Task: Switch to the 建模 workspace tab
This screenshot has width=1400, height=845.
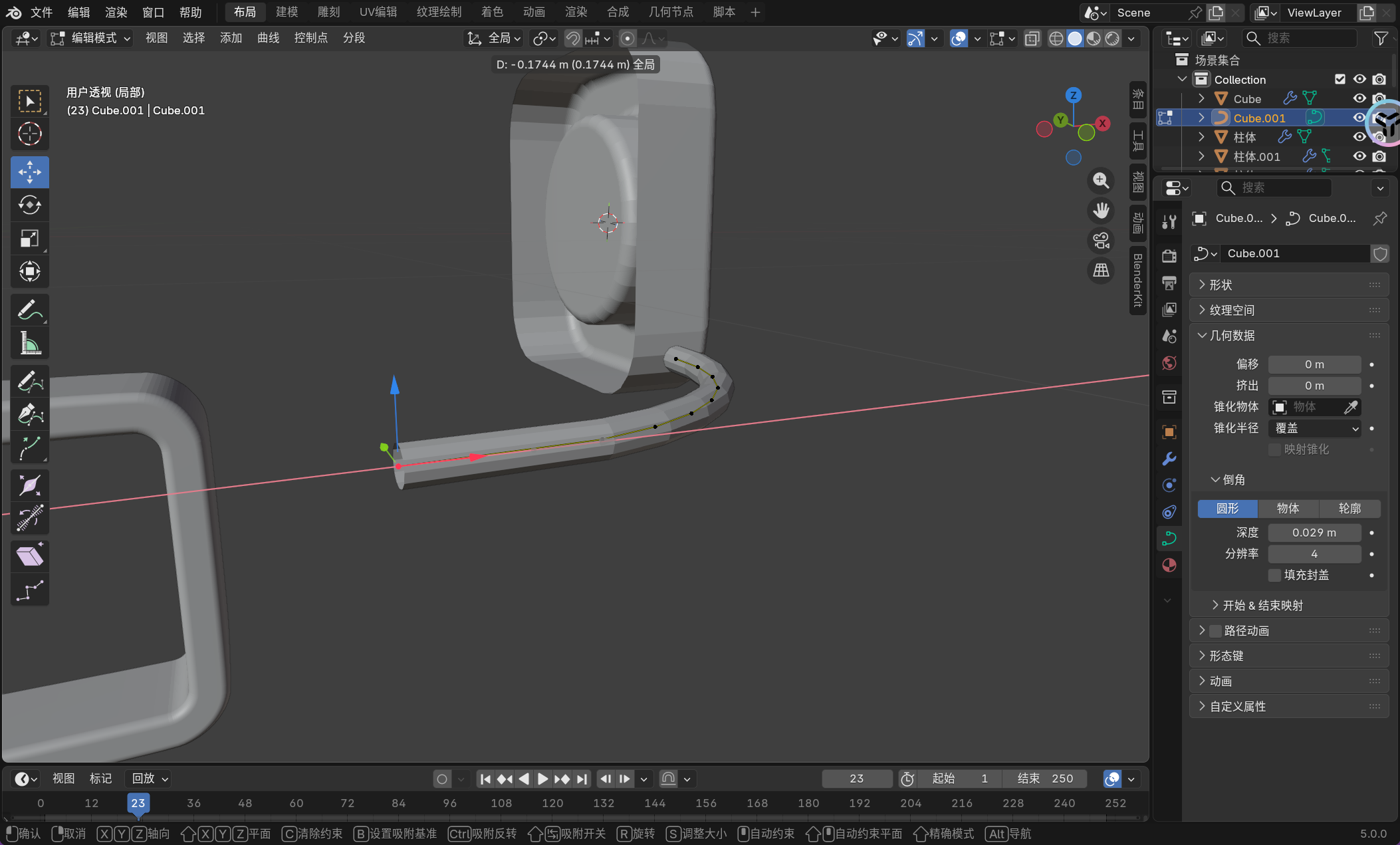Action: pos(287,12)
